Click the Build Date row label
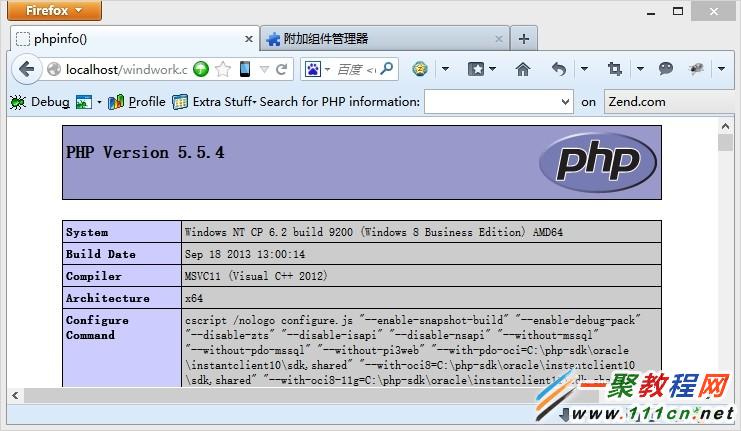This screenshot has width=741, height=431. point(101,254)
